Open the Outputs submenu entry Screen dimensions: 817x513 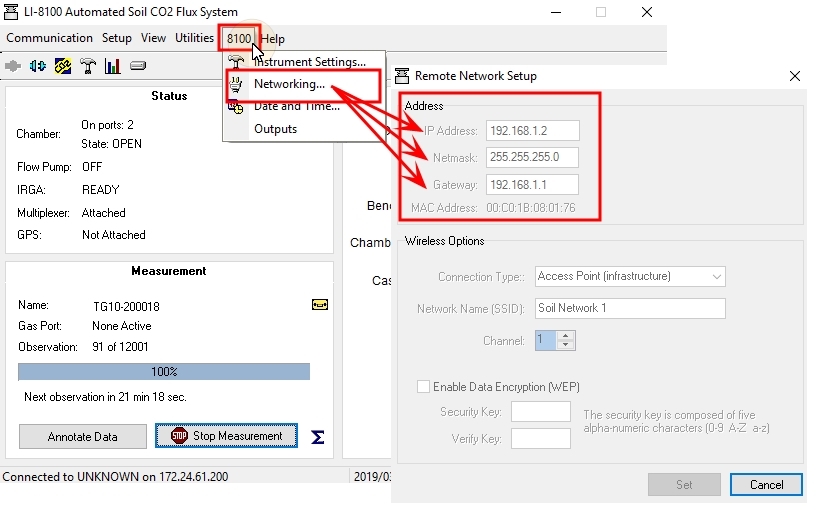coord(305,129)
